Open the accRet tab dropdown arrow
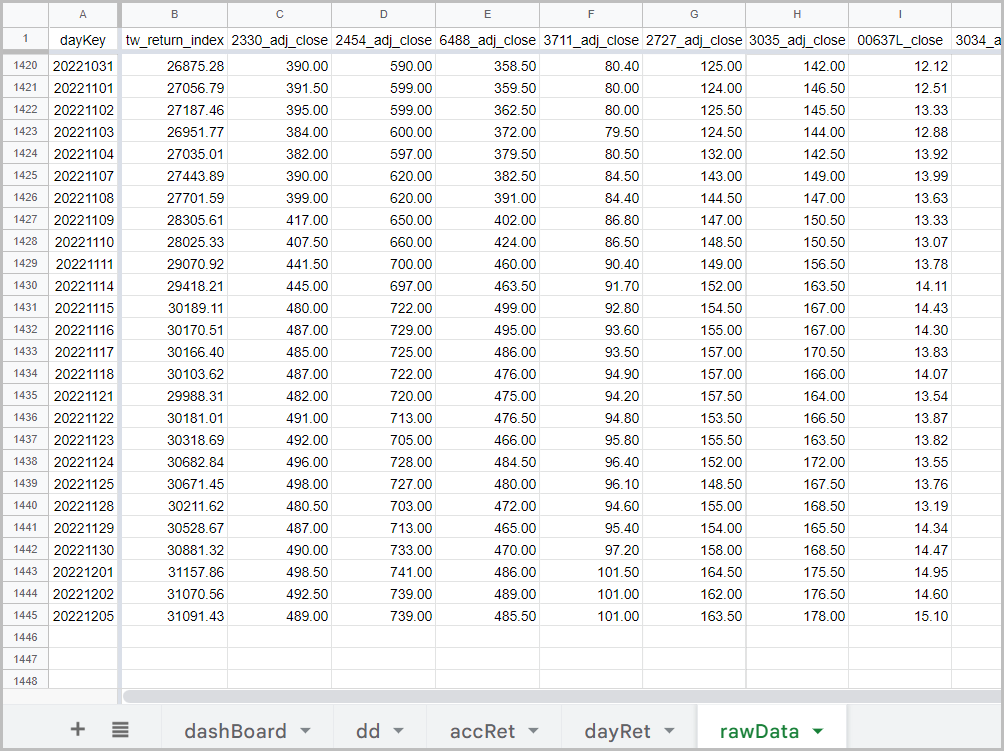Screen dimensions: 1004x751 533,731
